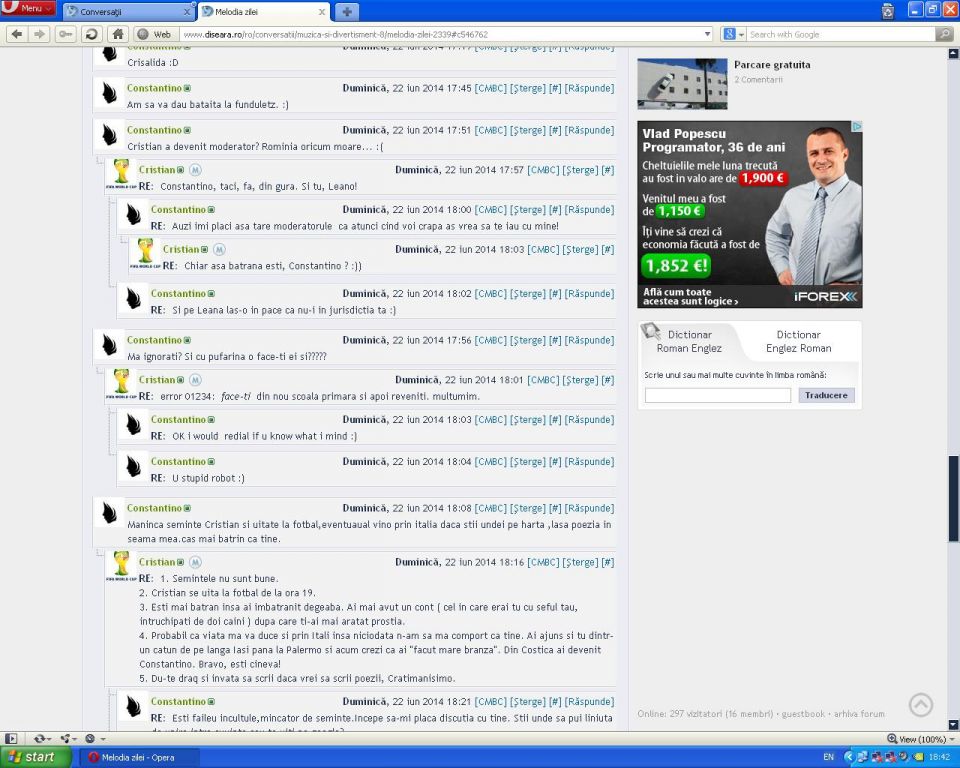960x768 pixels.
Task: Expand the address bar history dropdown
Action: click(707, 34)
